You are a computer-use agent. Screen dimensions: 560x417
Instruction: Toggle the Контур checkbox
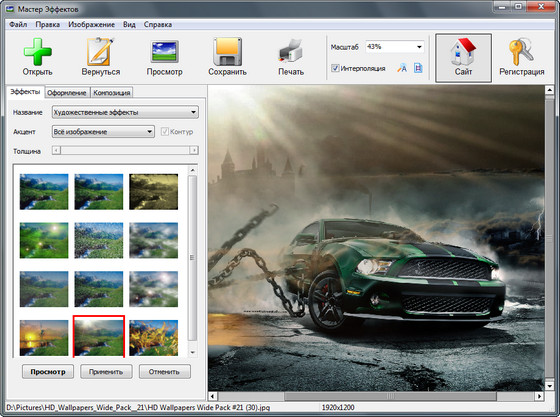point(165,132)
